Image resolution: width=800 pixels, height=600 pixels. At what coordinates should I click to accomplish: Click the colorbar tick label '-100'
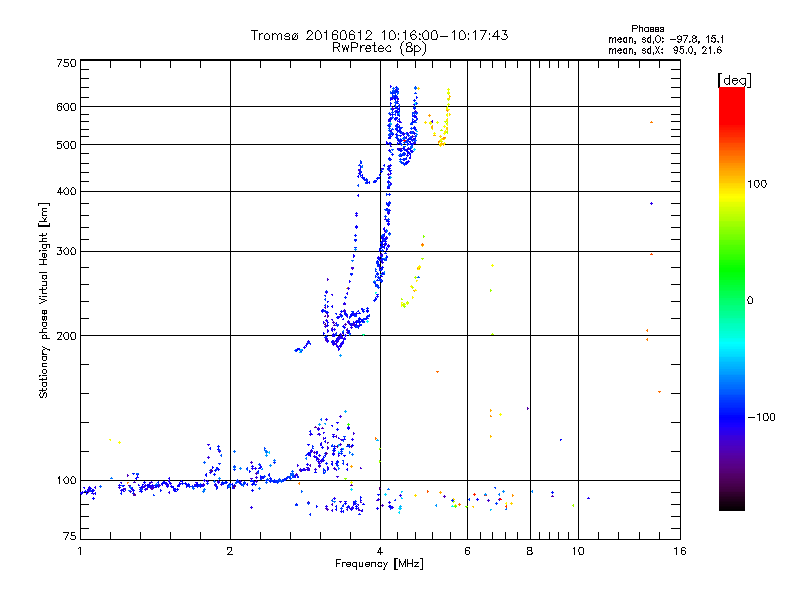click(x=762, y=417)
